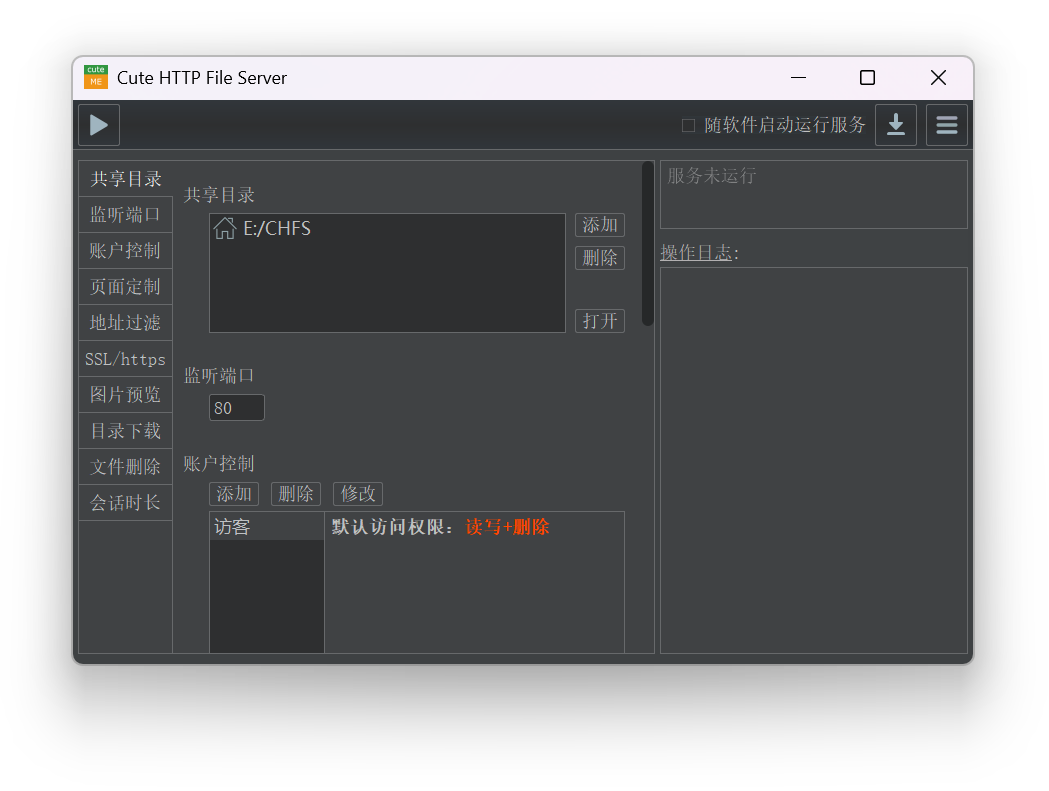Click 删除 to remove the shared directory
The width and height of the screenshot is (1049, 791).
point(599,257)
